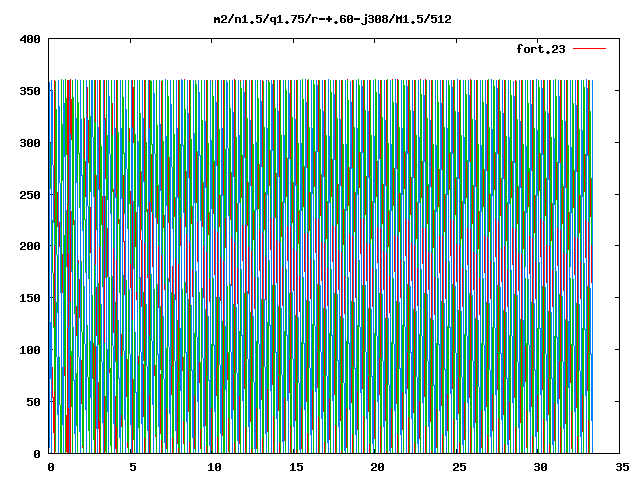Image resolution: width=640 pixels, height=480 pixels.
Task: Select the y-axis label 50
Action: click(33, 402)
